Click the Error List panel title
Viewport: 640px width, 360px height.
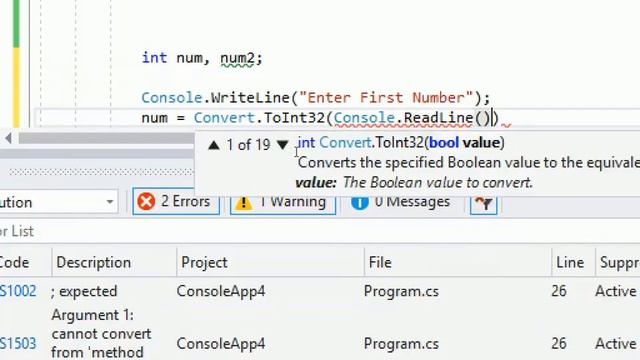point(17,231)
